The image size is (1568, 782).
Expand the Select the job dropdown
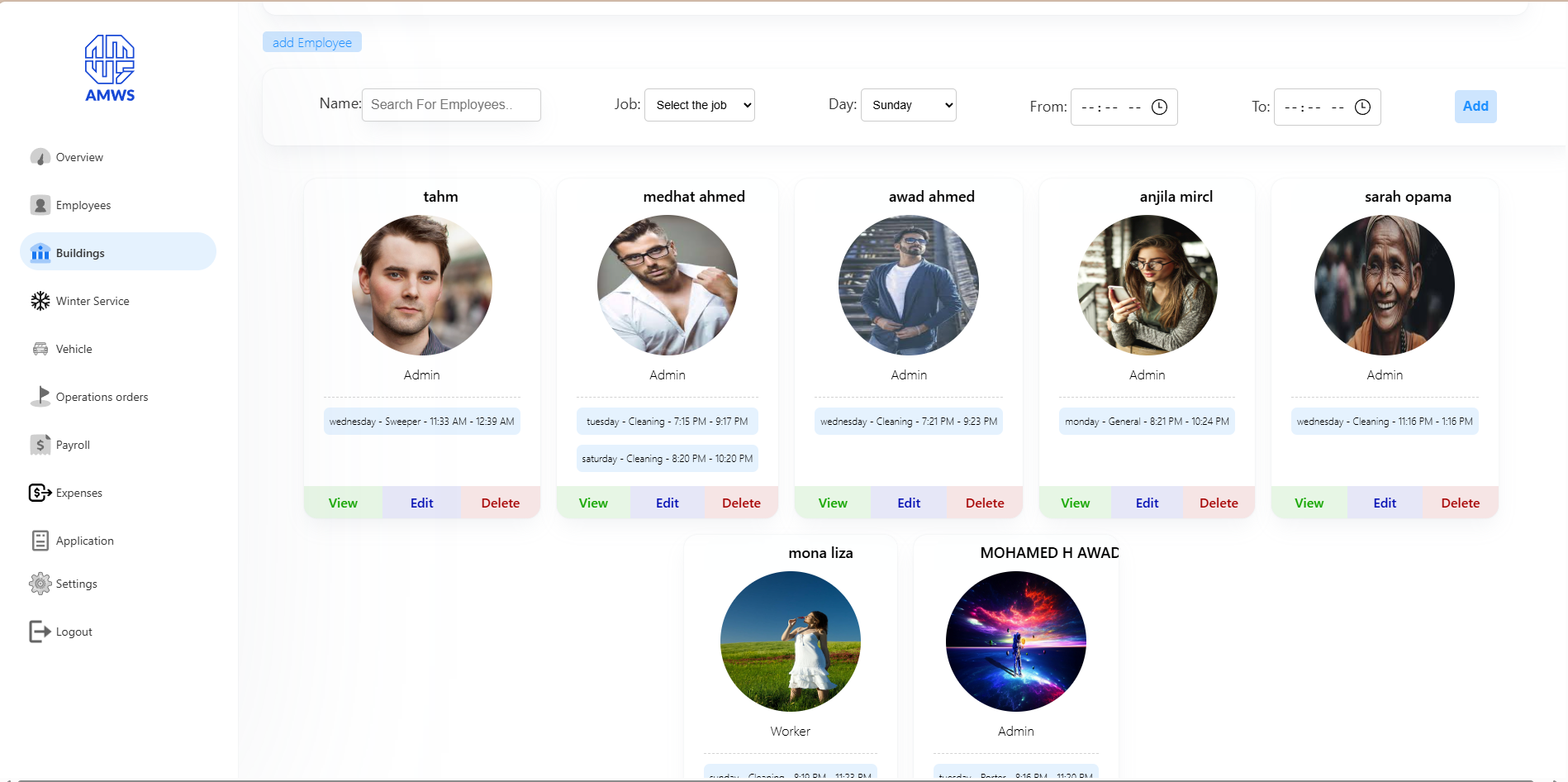[699, 105]
